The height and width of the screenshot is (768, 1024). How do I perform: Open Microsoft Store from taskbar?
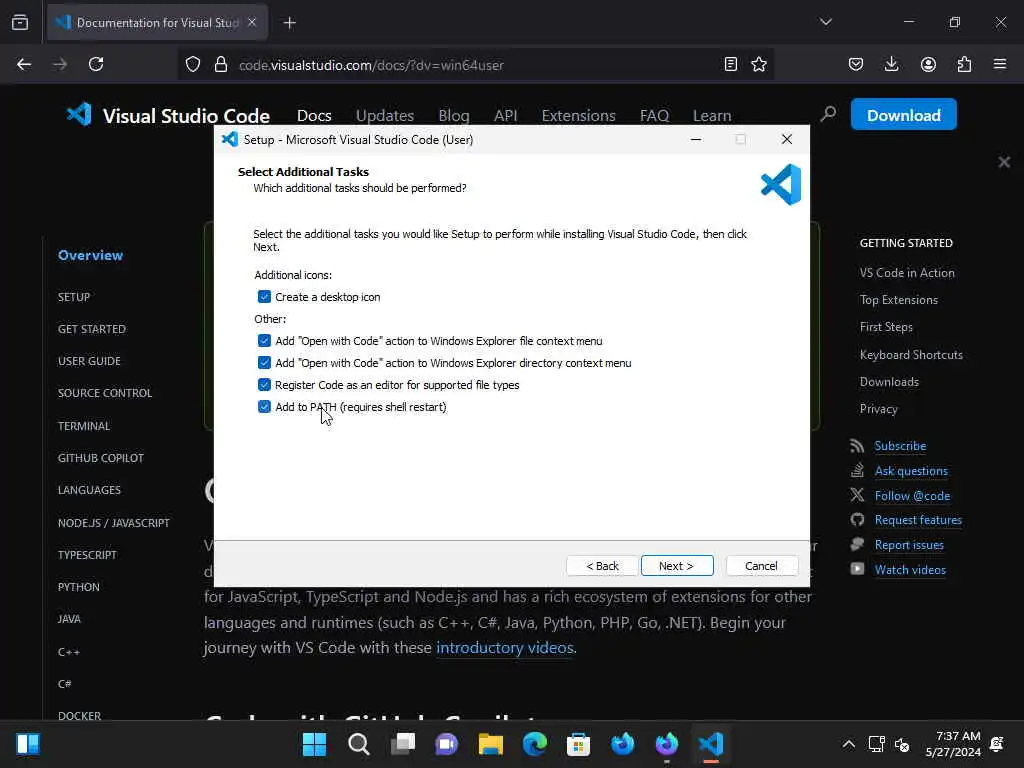pyautogui.click(x=578, y=744)
